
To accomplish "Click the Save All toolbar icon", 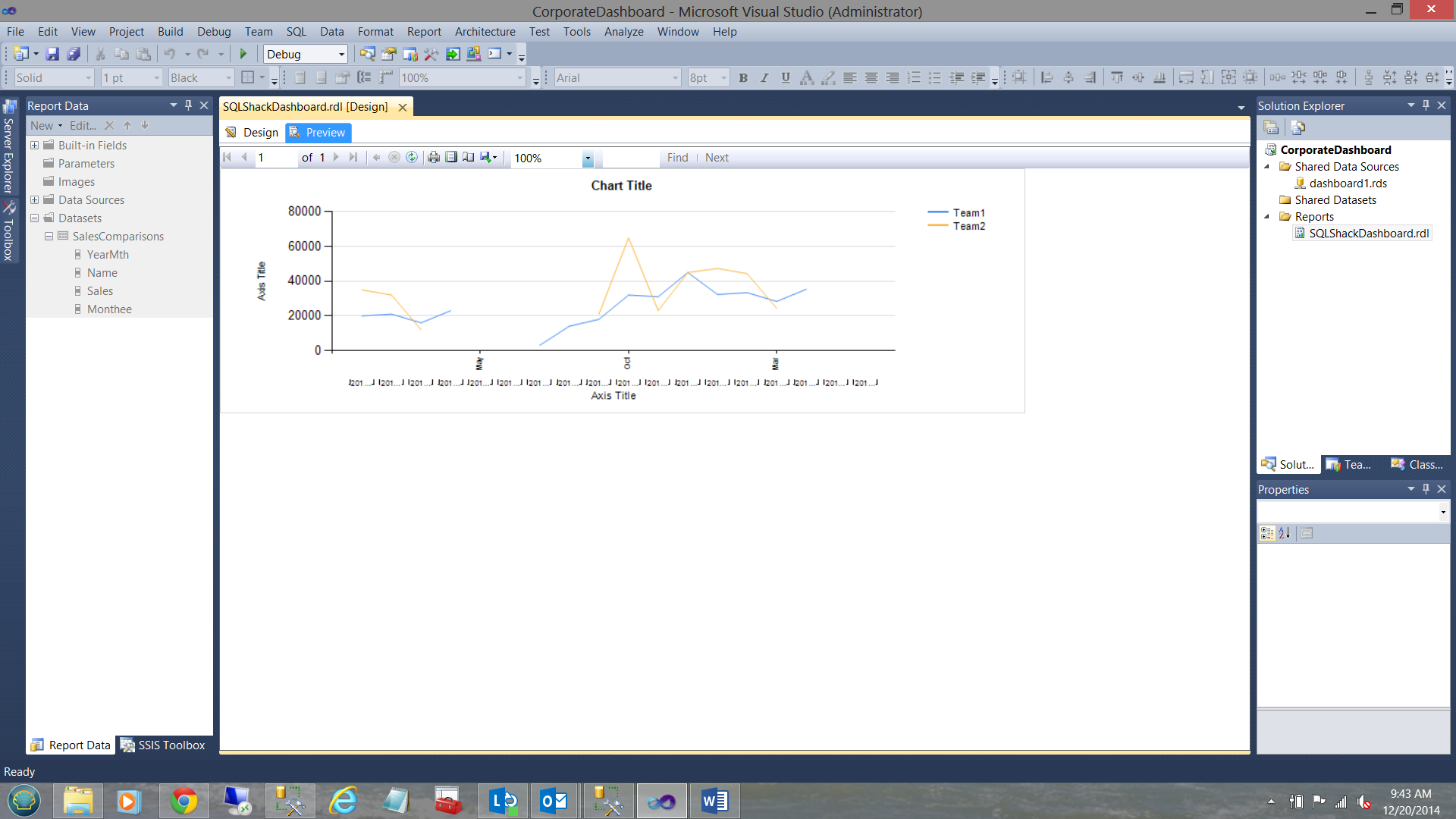I will [74, 54].
